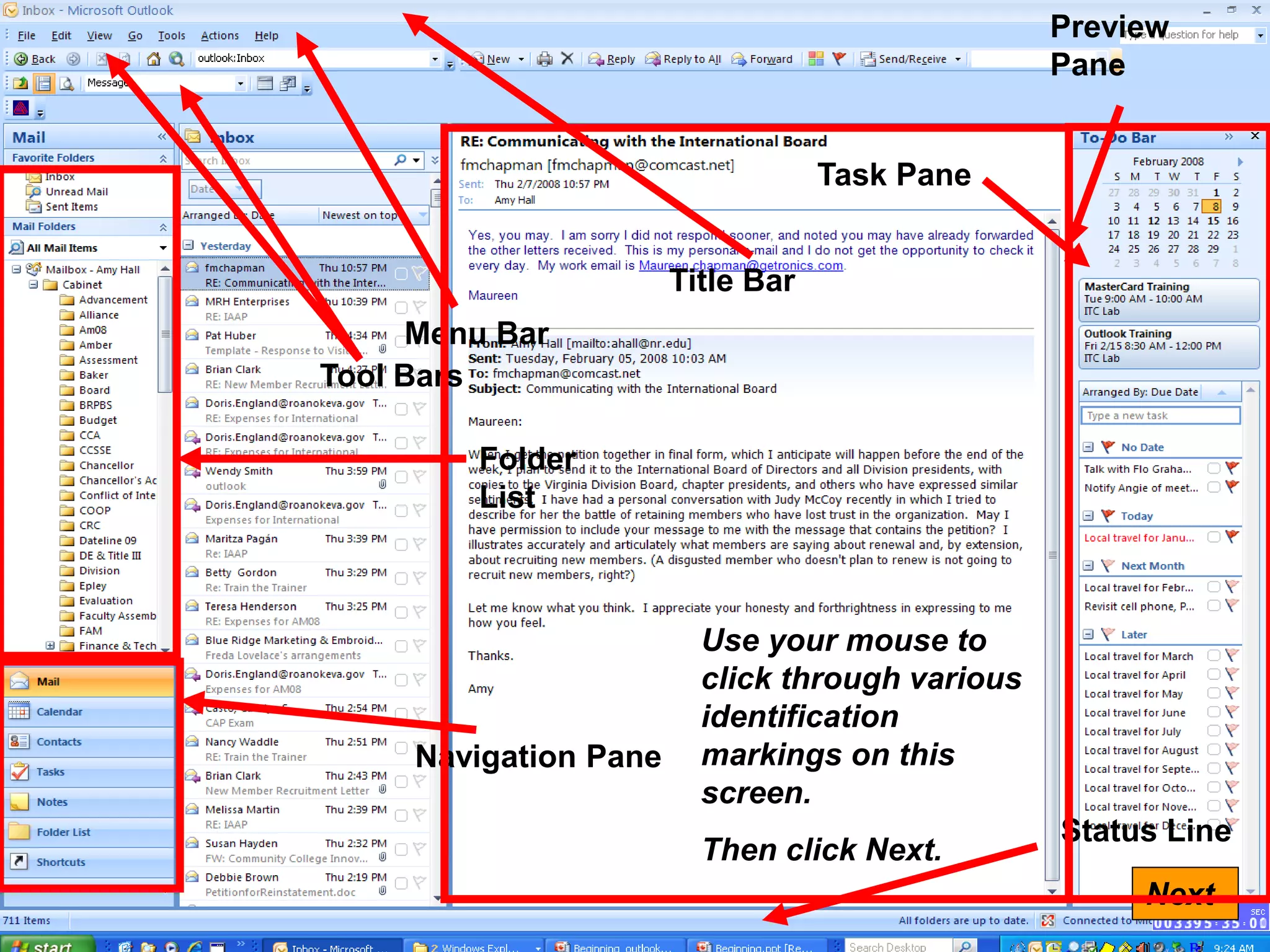Open the File menu
Screen dimensions: 1270x952
pyautogui.click(x=26, y=35)
